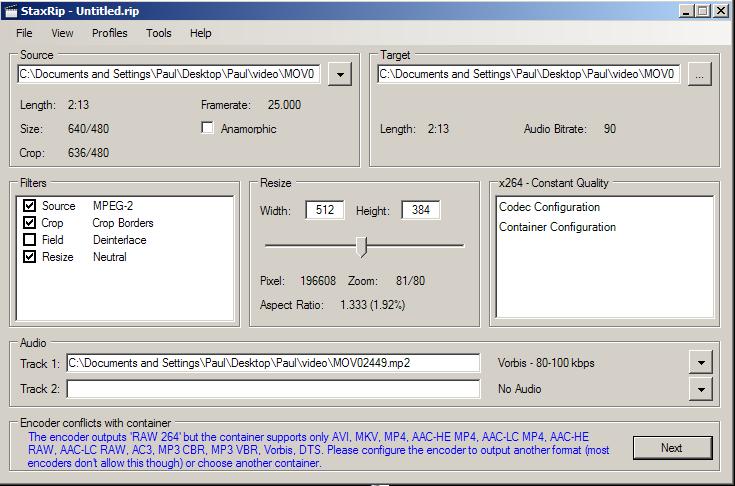Select the MPEG-2 filter text
This screenshot has height=486, width=735.
(x=113, y=206)
